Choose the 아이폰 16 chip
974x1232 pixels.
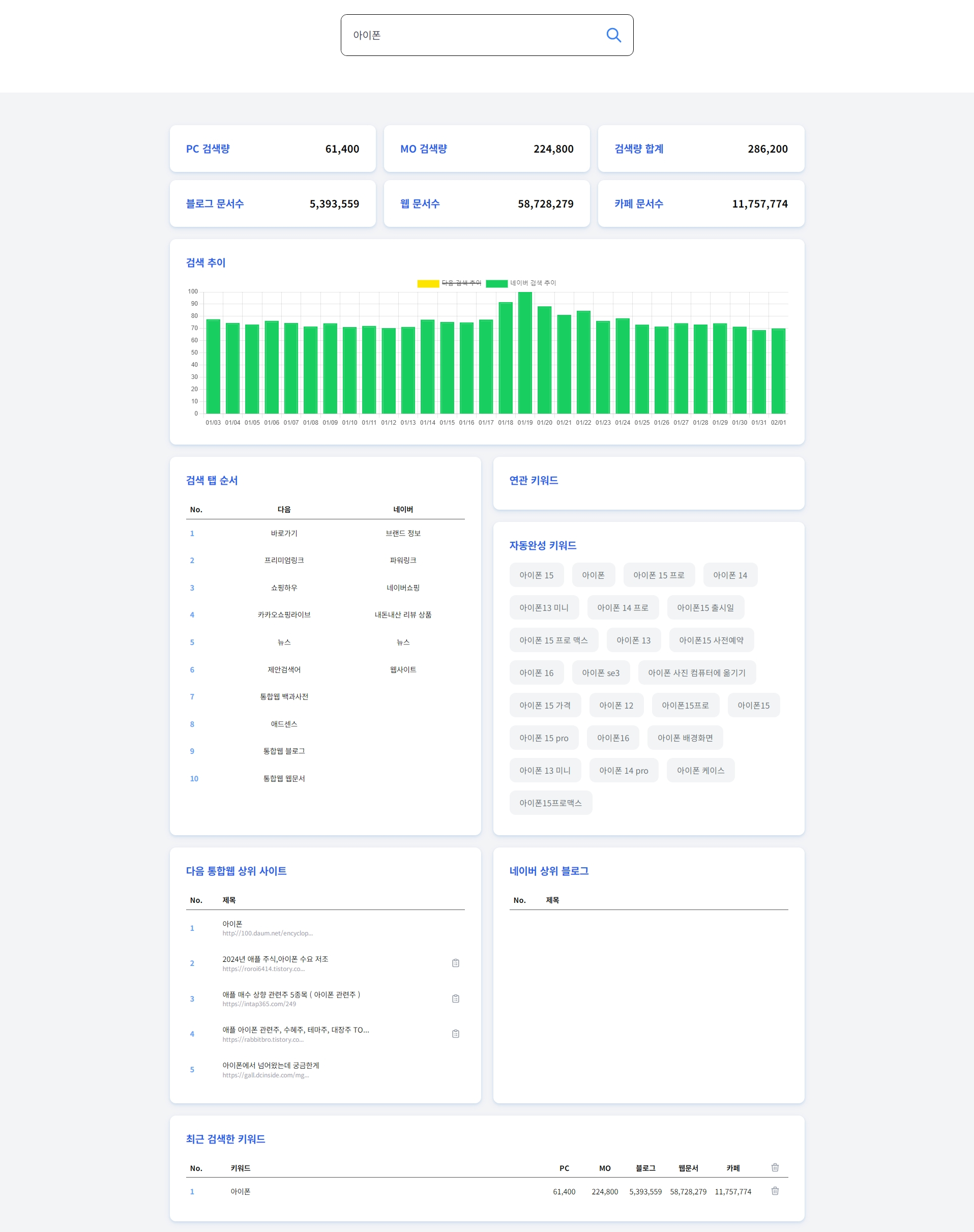point(537,672)
